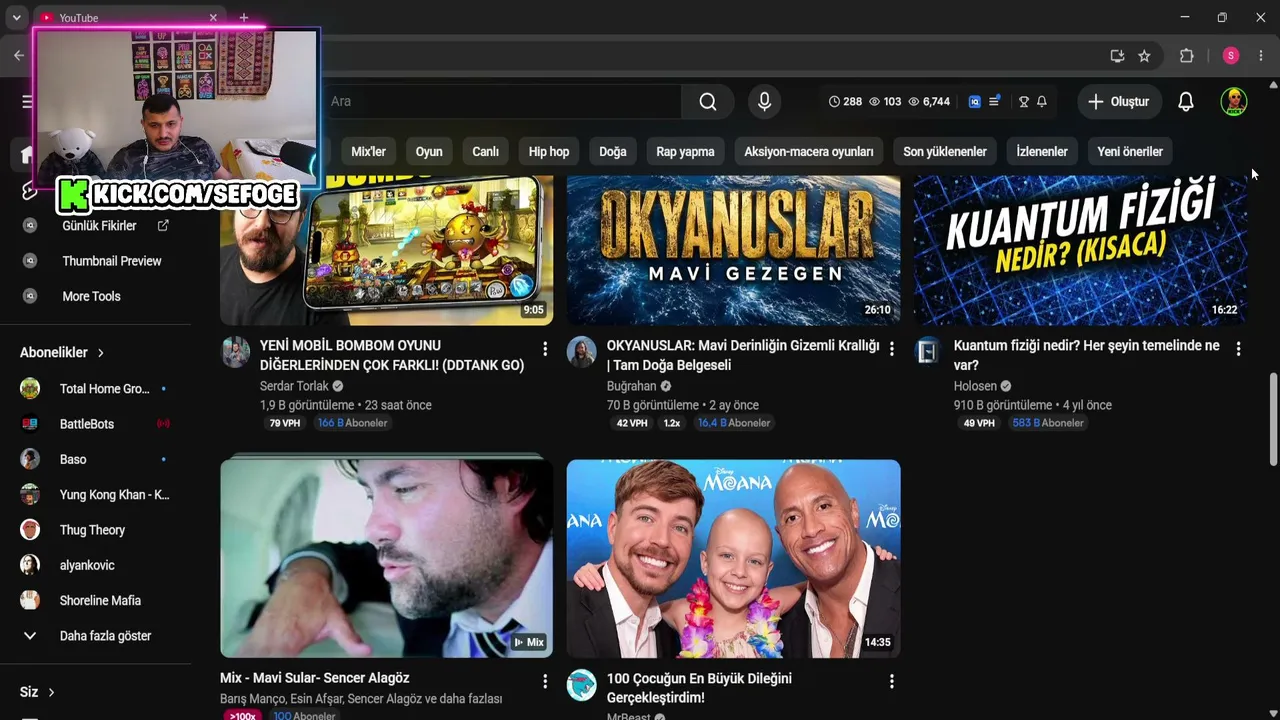1280x720 pixels.
Task: Click the Baso channel avatar
Action: click(x=30, y=459)
